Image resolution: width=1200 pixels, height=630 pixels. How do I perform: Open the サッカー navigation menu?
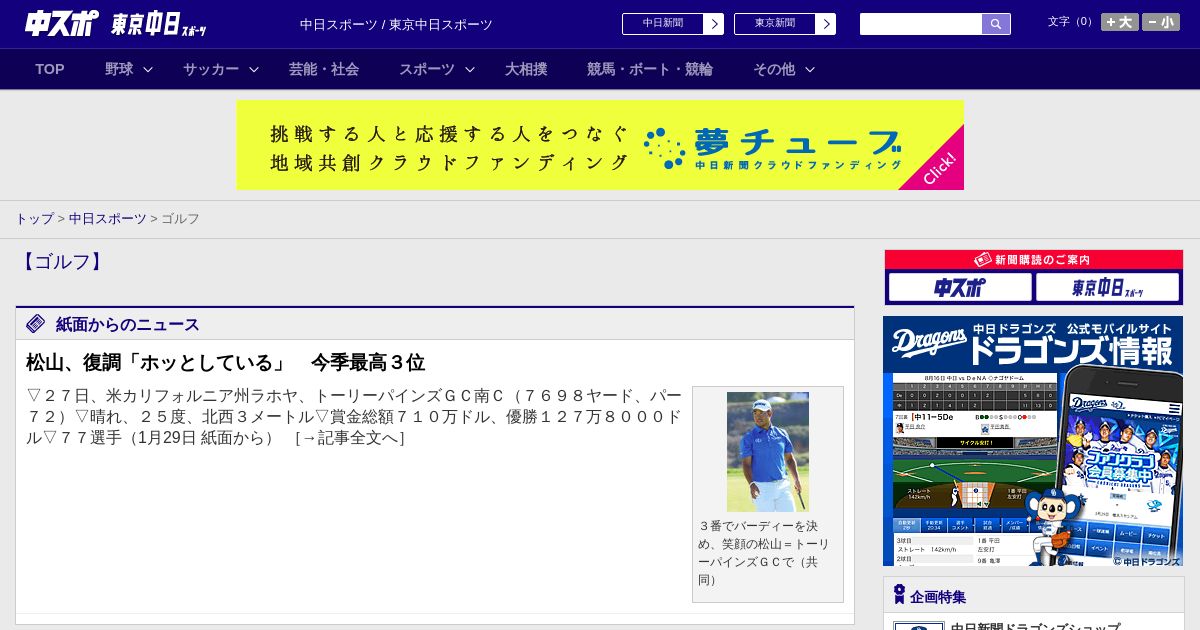pos(211,69)
